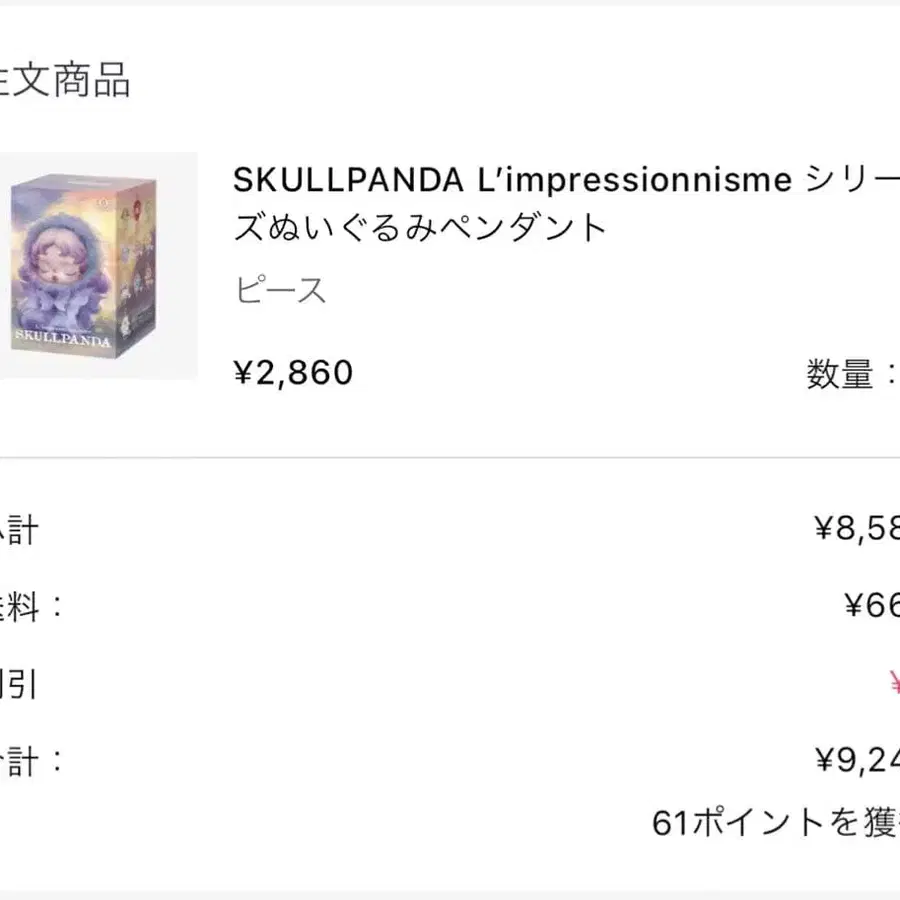Click the ¥66 shipping fee amount
The image size is (900, 900).
click(871, 606)
